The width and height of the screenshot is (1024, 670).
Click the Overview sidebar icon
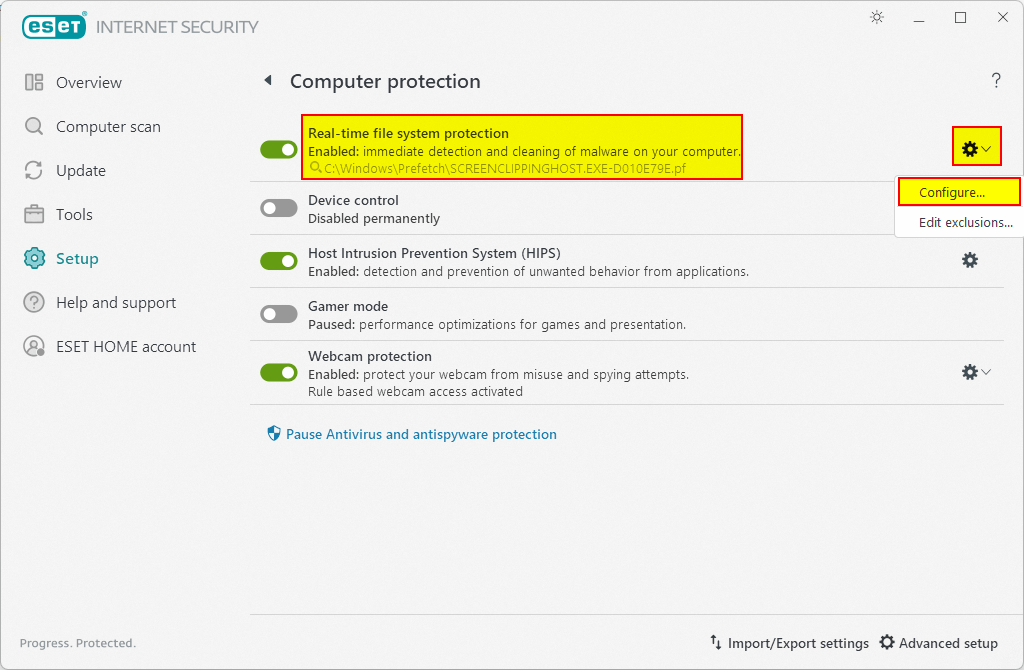[34, 83]
